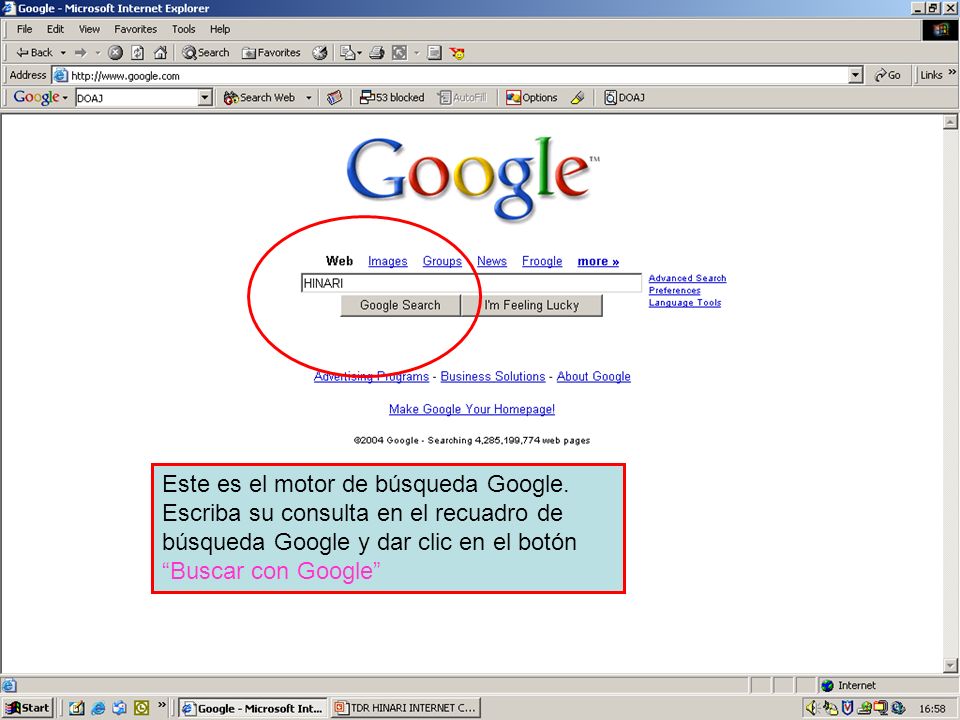Open the Favorites pane button

tap(271, 53)
